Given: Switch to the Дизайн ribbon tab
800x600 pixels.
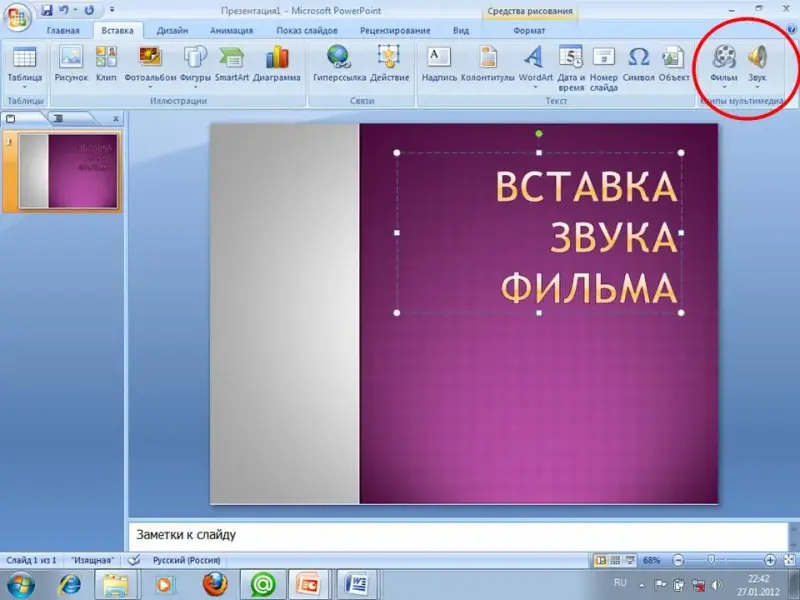Looking at the screenshot, I should coord(173,31).
